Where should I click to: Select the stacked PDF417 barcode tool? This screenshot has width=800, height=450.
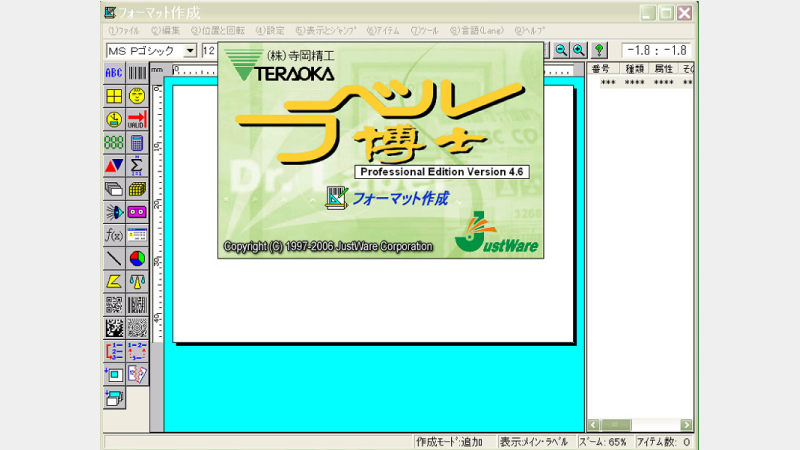(137, 305)
